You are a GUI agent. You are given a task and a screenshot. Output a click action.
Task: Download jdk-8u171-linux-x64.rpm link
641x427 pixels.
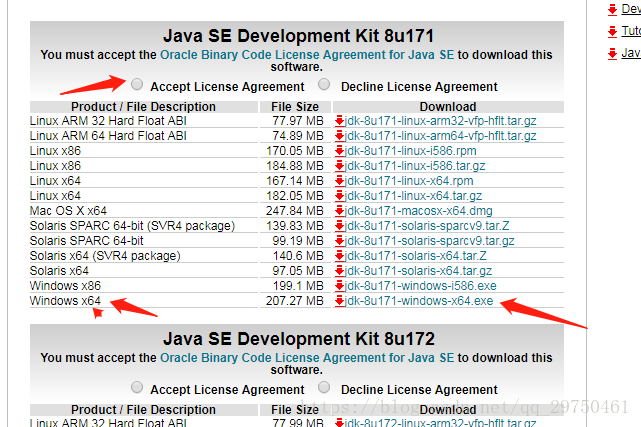coord(409,181)
